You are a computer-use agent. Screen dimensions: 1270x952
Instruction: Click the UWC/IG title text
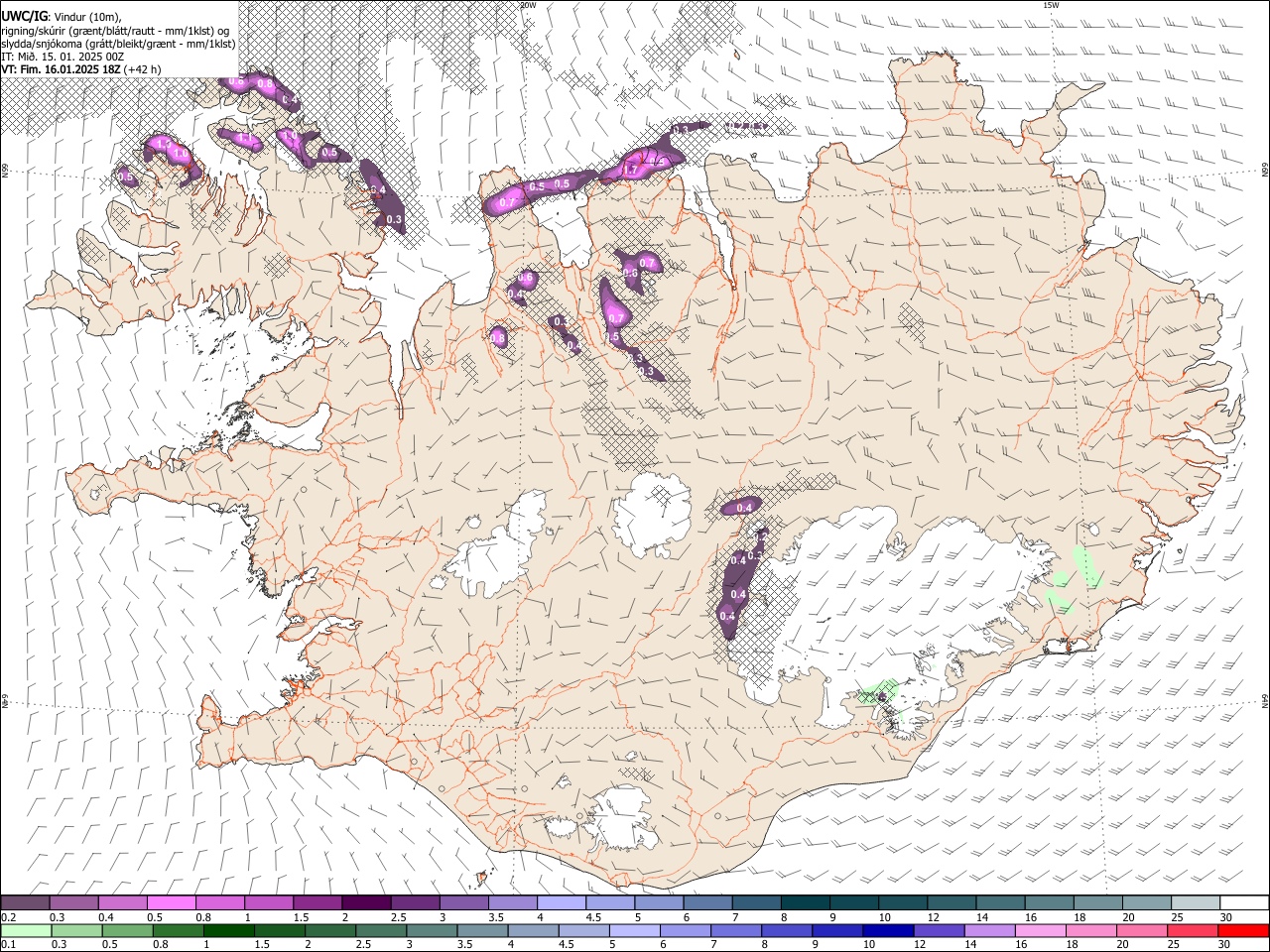click(x=24, y=17)
